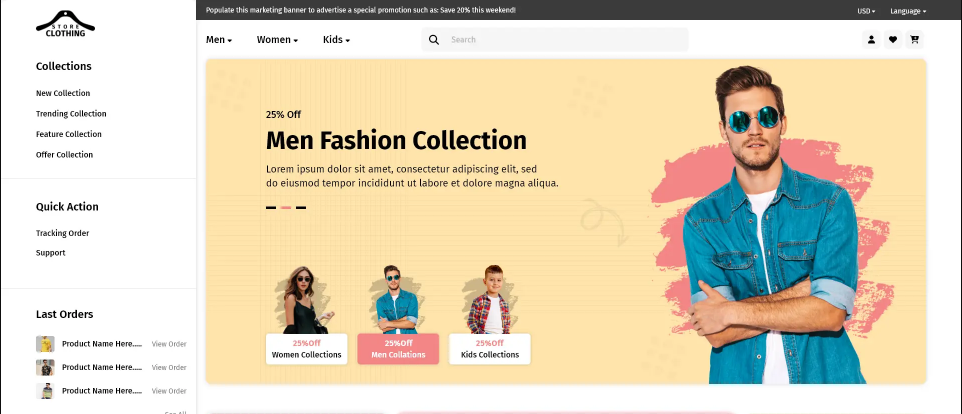The width and height of the screenshot is (962, 414).
Task: Select the third banner slide indicator
Action: (x=301, y=208)
